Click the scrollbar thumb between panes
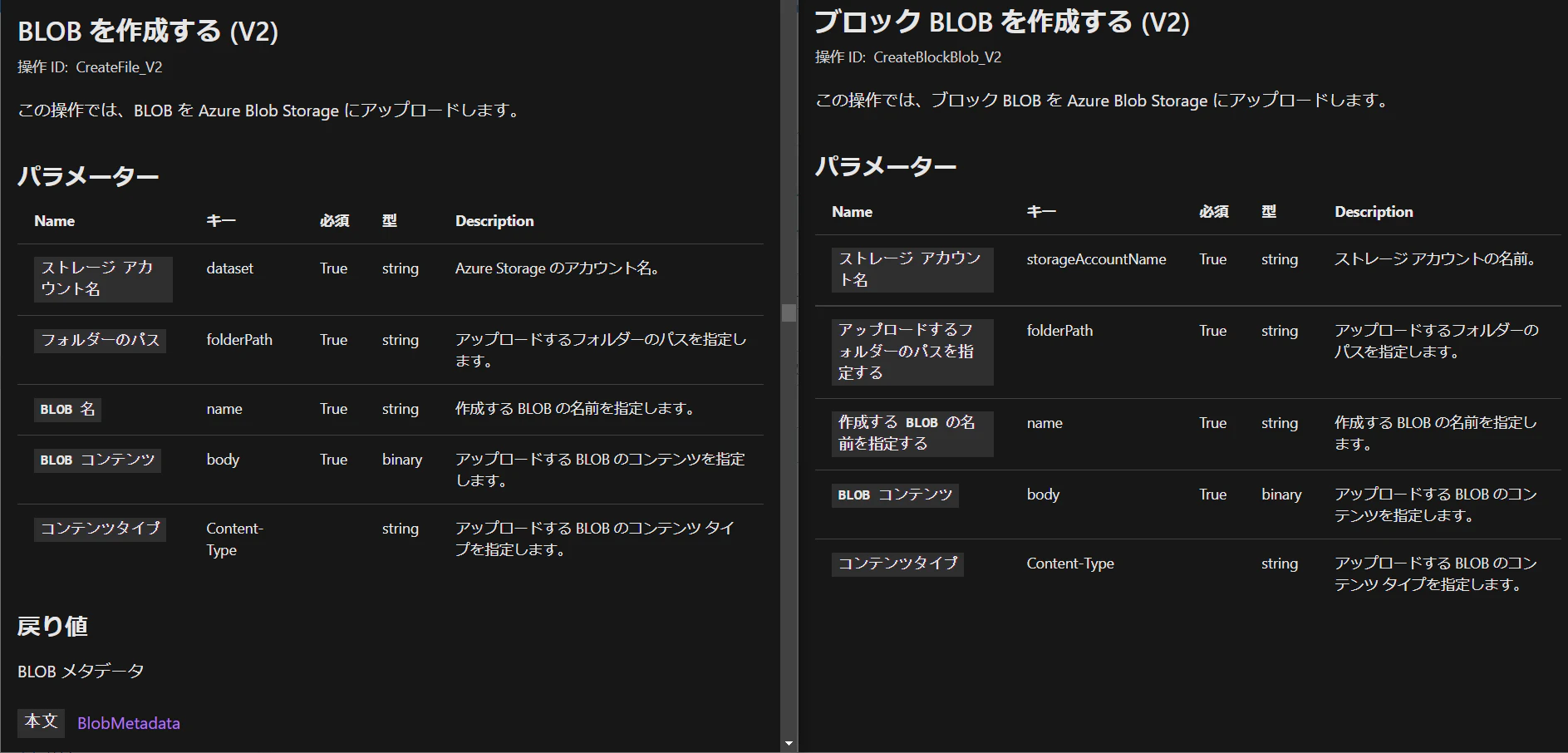This screenshot has height=753, width=1568. point(789,313)
